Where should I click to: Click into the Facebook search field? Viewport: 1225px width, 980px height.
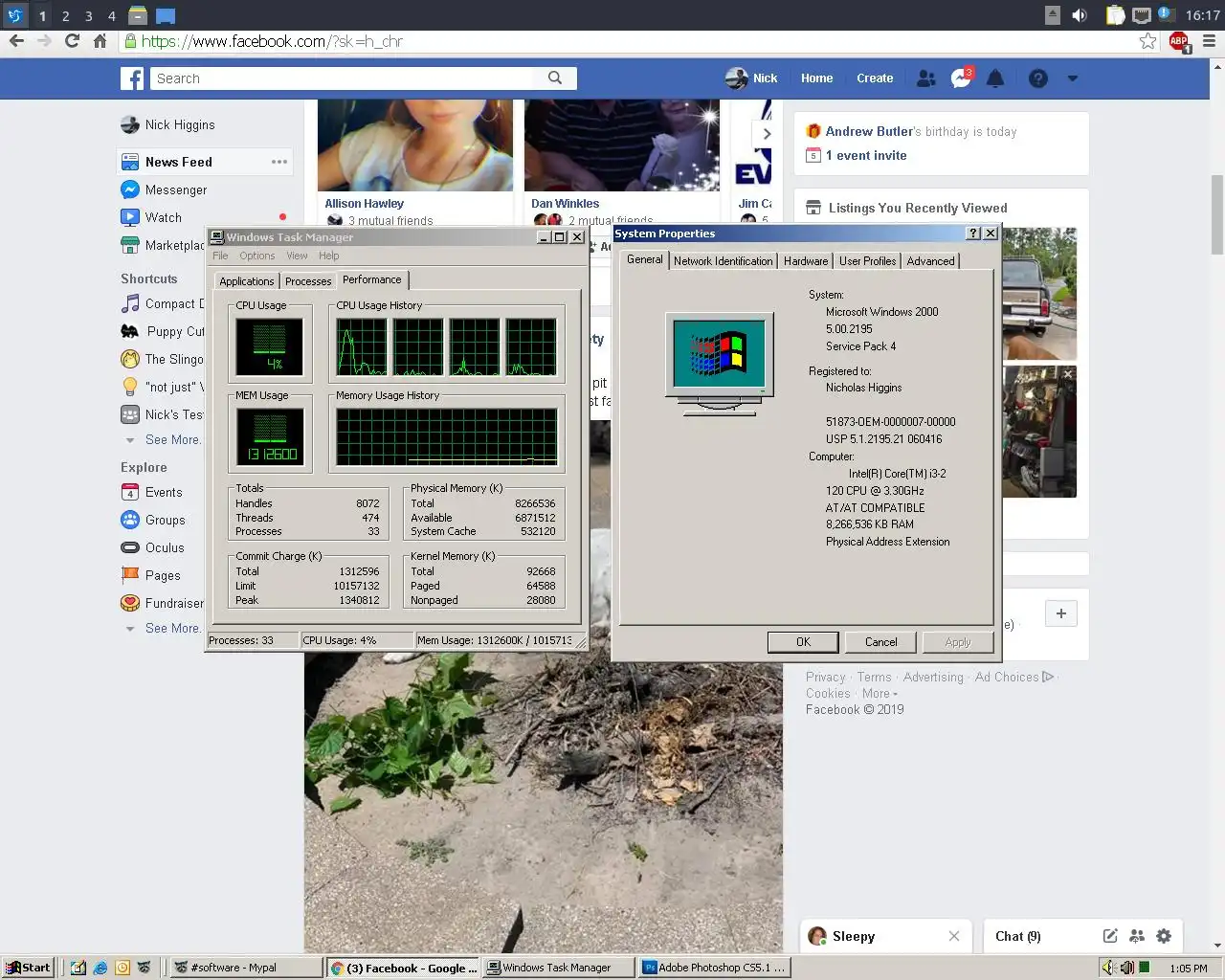pos(342,78)
